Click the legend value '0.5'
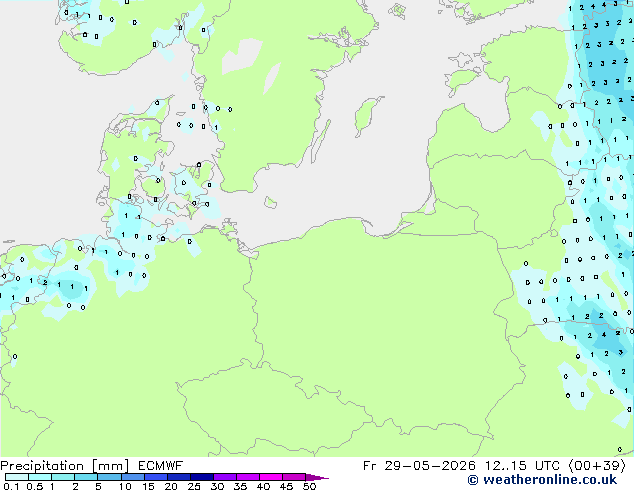The height and width of the screenshot is (490, 634). 35,486
